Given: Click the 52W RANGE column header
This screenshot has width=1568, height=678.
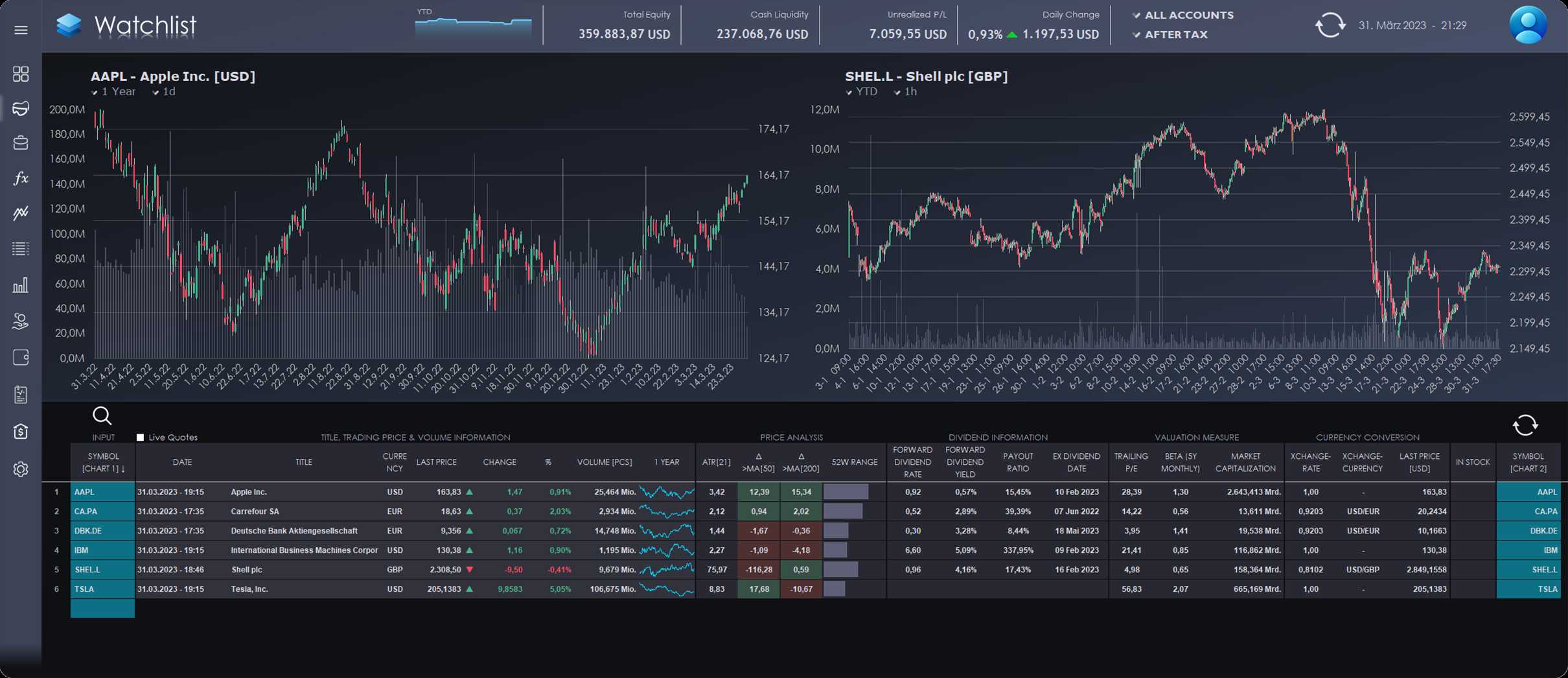Looking at the screenshot, I should click(854, 462).
